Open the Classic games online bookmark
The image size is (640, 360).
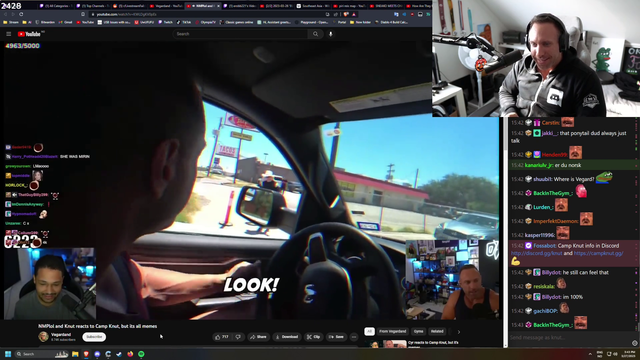click(x=237, y=22)
